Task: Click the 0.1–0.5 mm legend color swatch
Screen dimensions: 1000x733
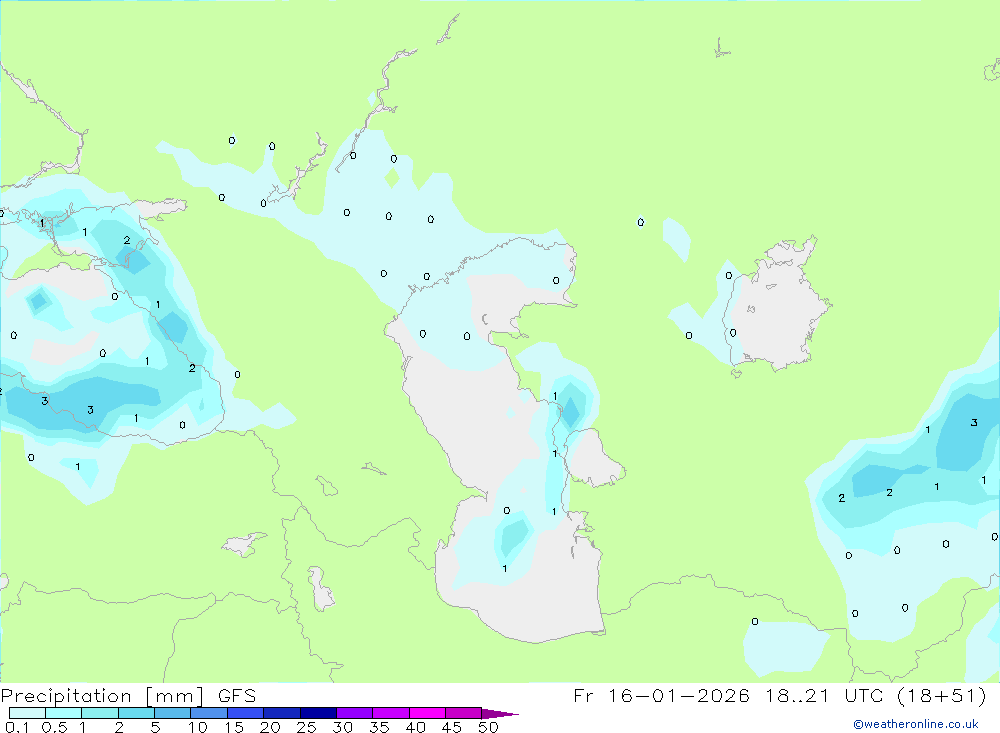Action: (27, 713)
